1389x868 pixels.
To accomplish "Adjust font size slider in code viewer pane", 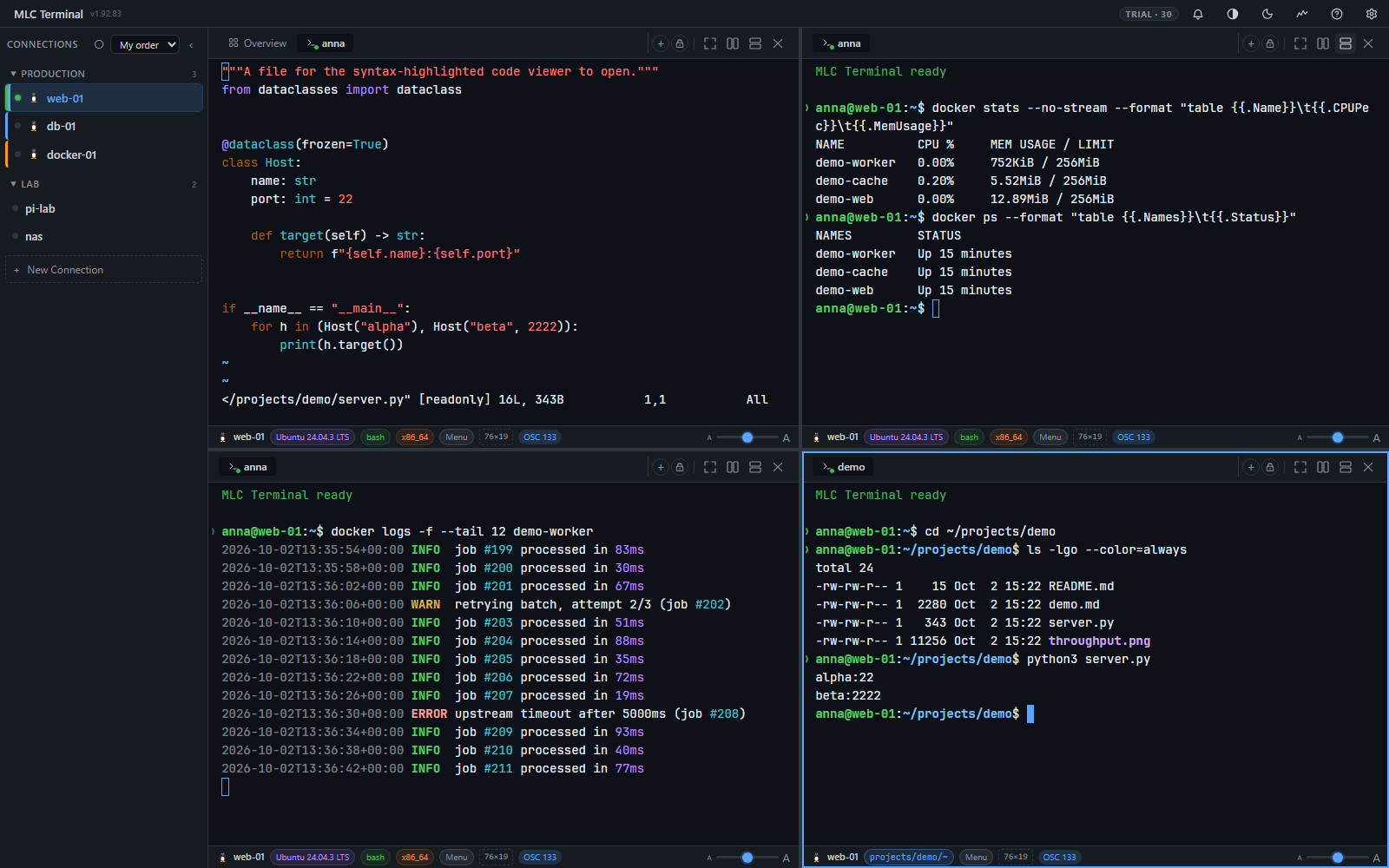I will pos(747,437).
